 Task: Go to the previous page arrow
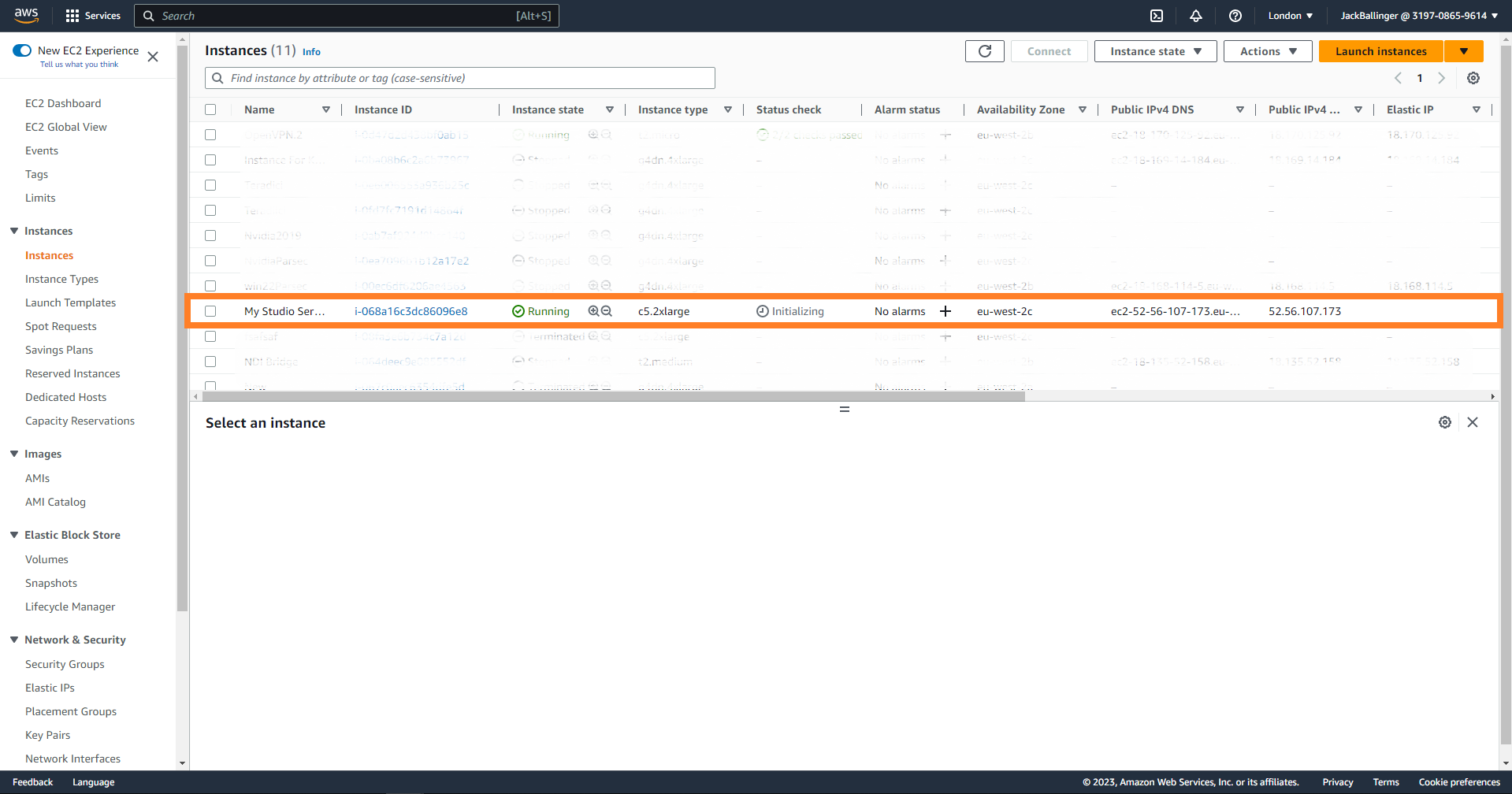(1398, 78)
